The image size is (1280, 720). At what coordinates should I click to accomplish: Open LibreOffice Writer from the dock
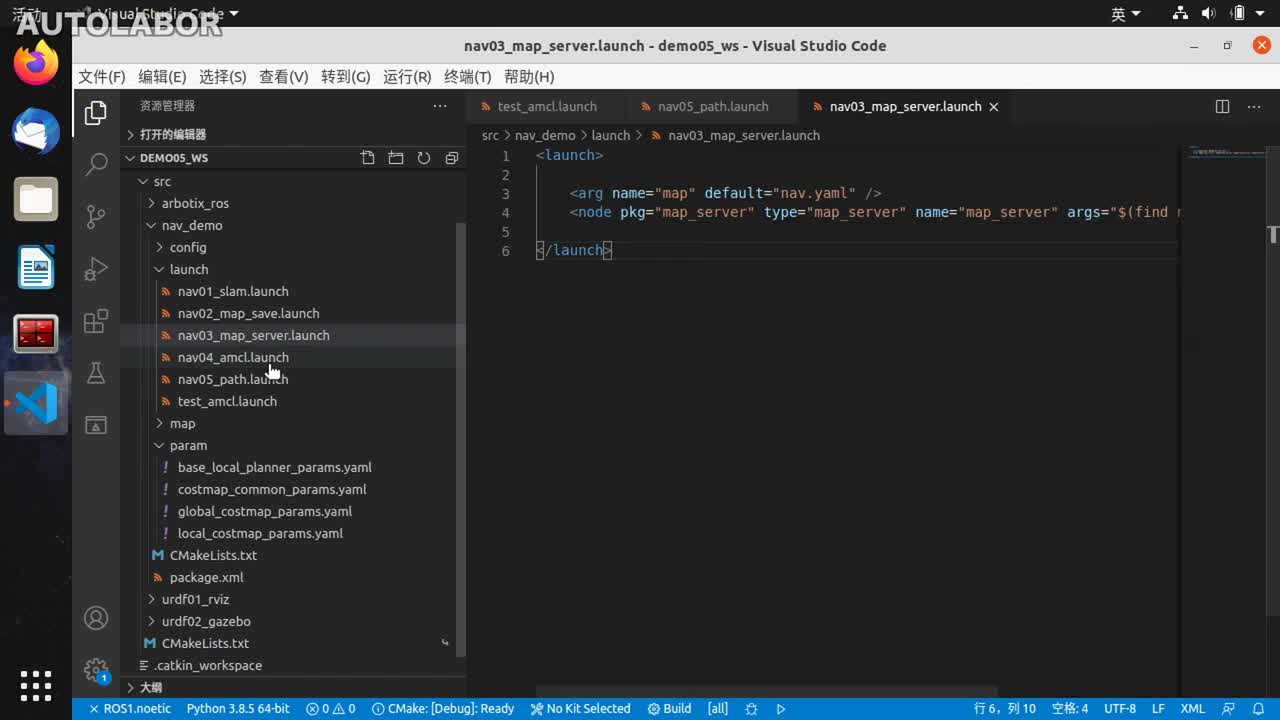36,267
